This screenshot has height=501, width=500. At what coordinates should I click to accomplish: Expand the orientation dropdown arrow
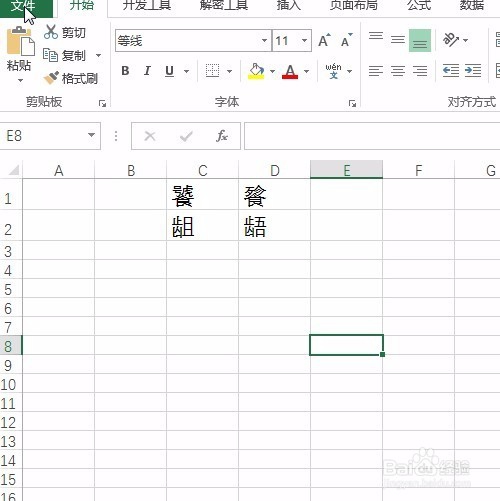(x=466, y=40)
